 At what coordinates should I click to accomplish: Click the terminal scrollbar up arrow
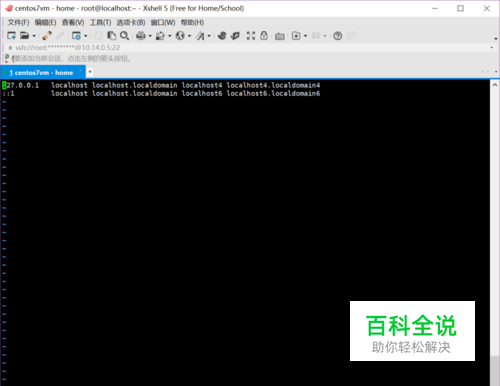495,85
